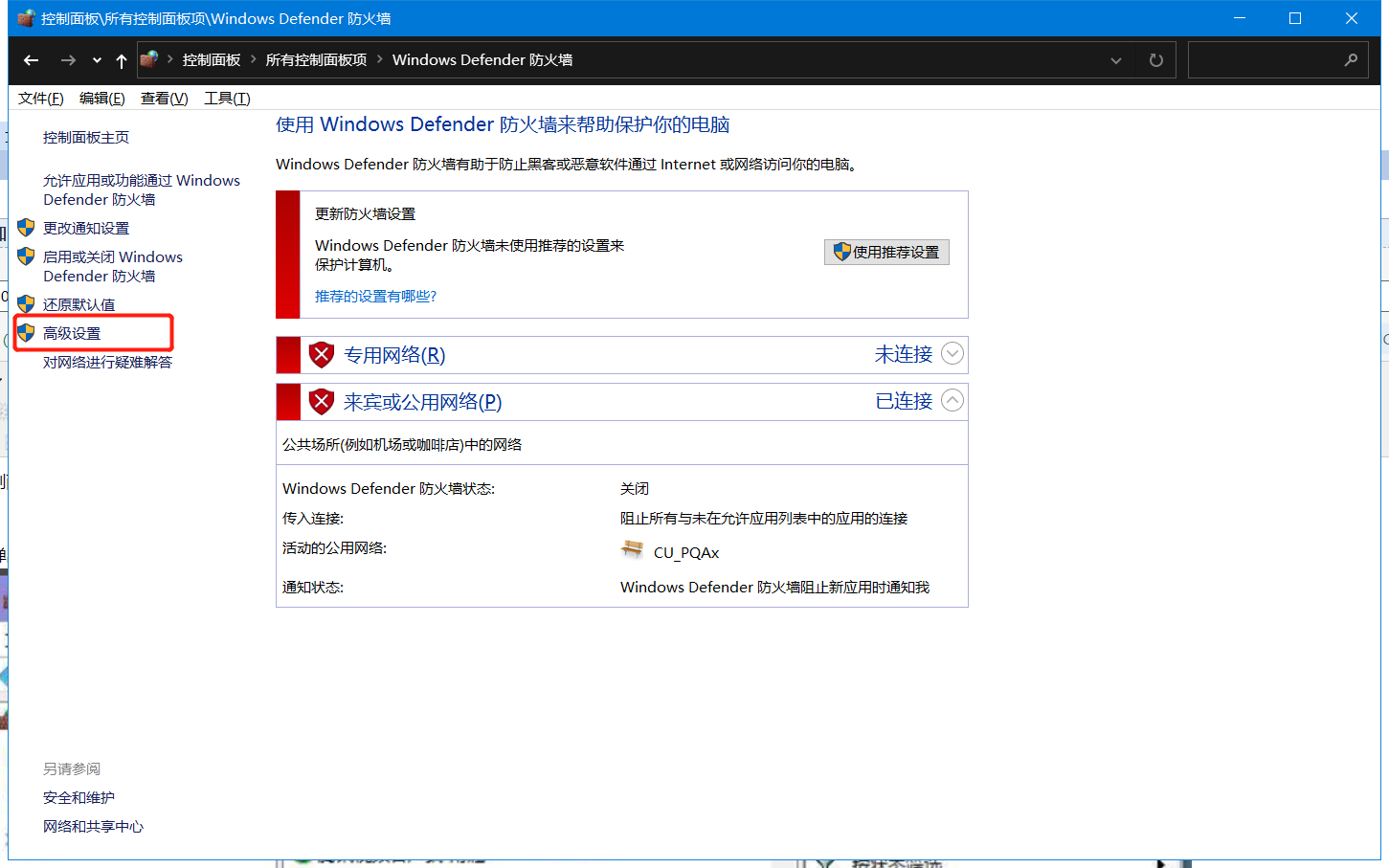This screenshot has height=868, width=1389.
Task: Go up one level with up arrow
Action: [x=122, y=60]
